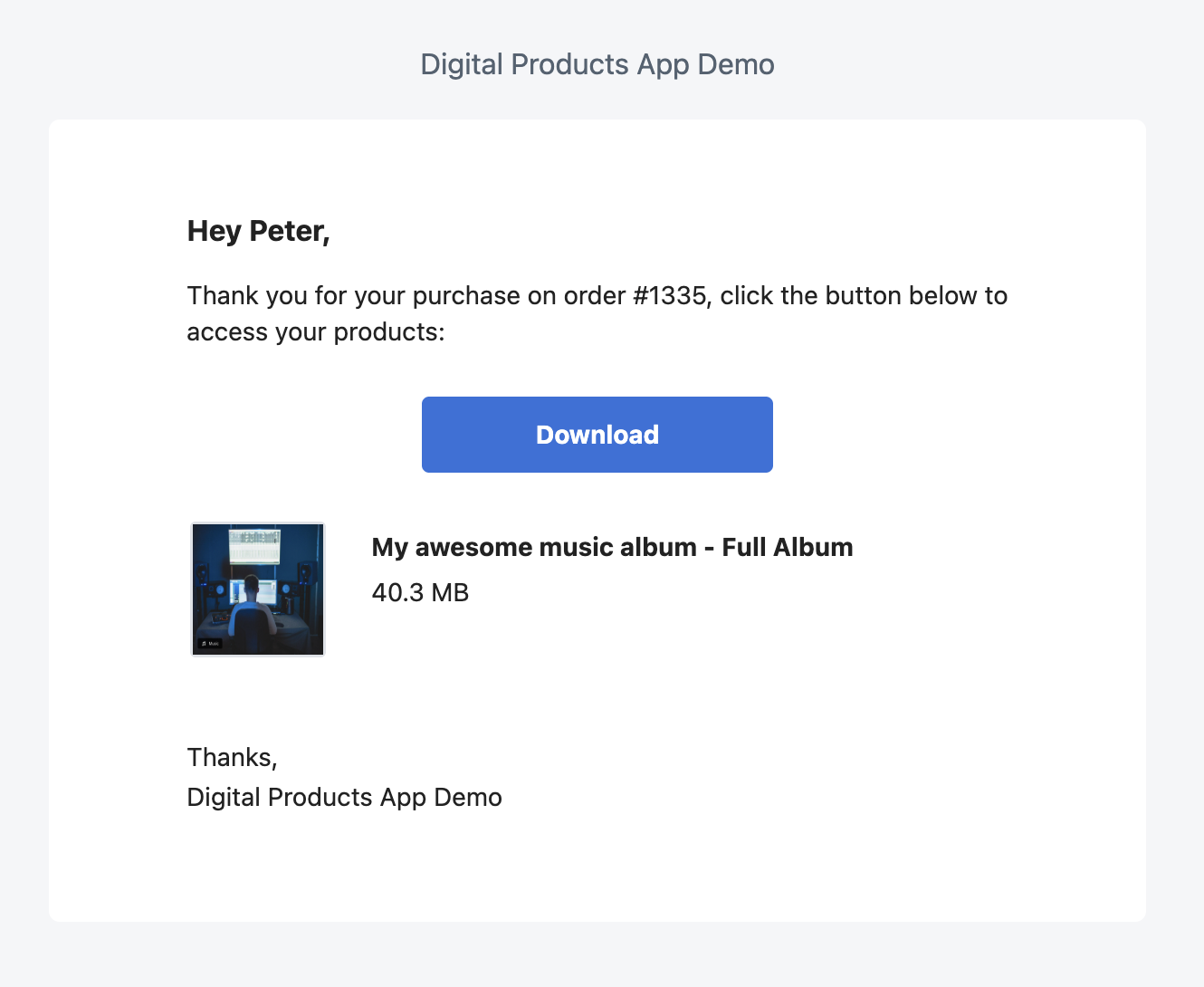The image size is (1204, 987).
Task: Open the music album cover thumbnail
Action: [x=258, y=589]
